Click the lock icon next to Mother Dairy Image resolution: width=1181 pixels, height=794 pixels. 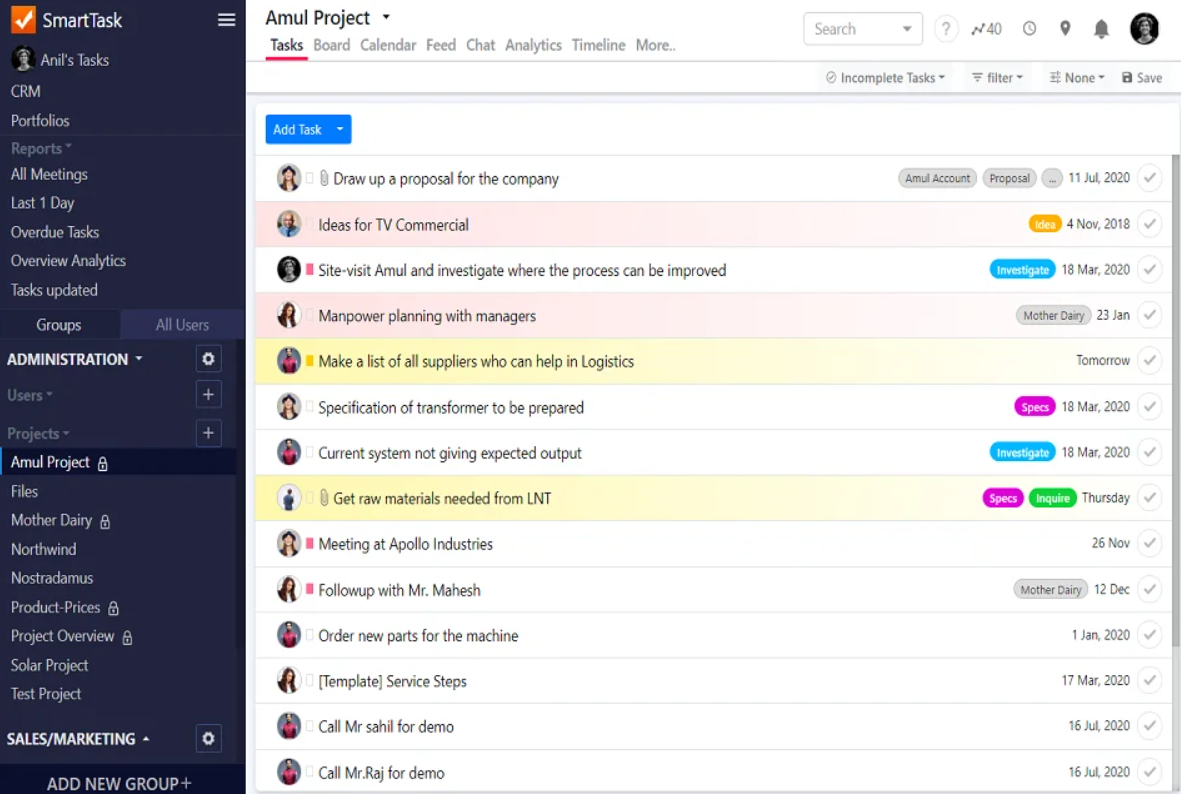click(x=105, y=521)
